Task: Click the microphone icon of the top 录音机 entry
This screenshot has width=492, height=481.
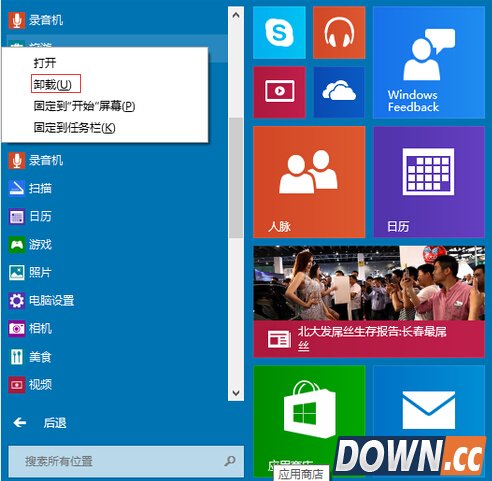Action: pos(17,20)
